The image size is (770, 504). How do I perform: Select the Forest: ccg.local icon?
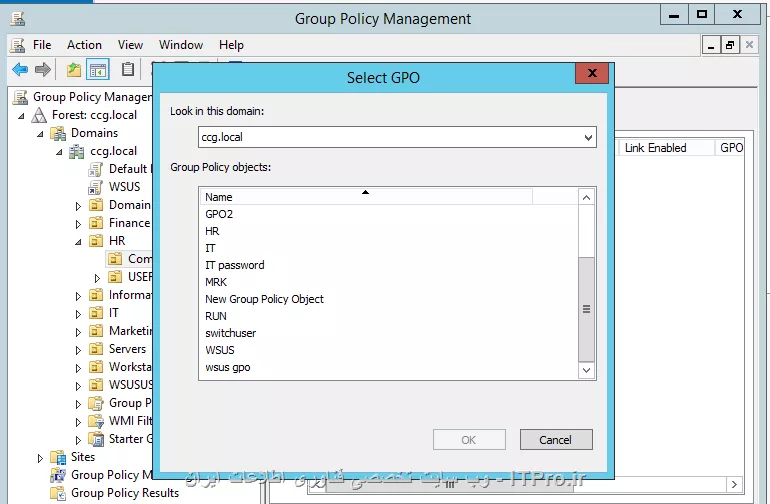[x=39, y=115]
